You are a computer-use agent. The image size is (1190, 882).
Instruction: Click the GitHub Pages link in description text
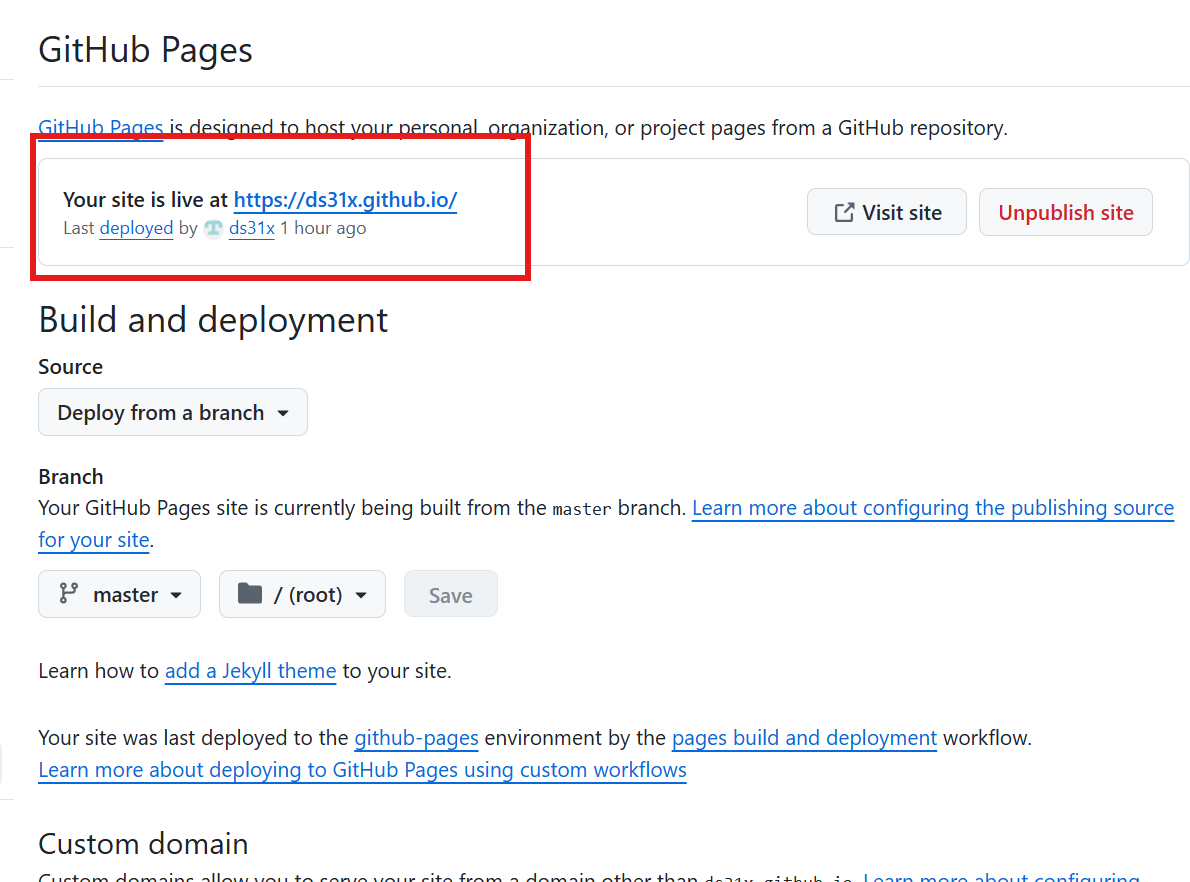(101, 128)
